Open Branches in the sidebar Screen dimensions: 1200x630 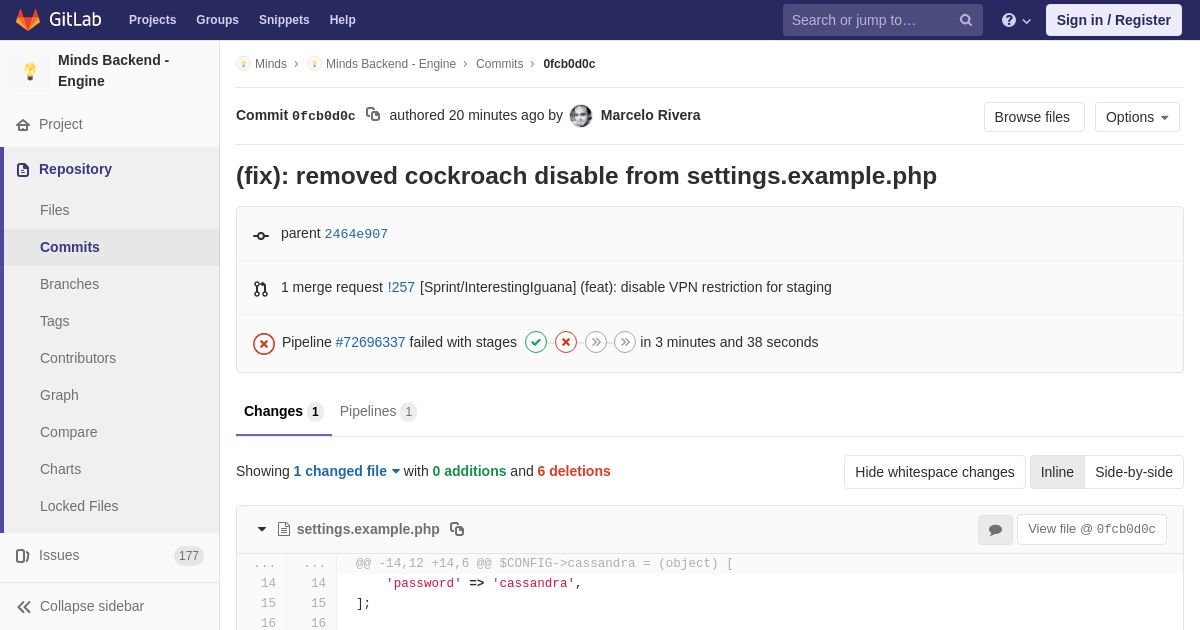pos(69,284)
